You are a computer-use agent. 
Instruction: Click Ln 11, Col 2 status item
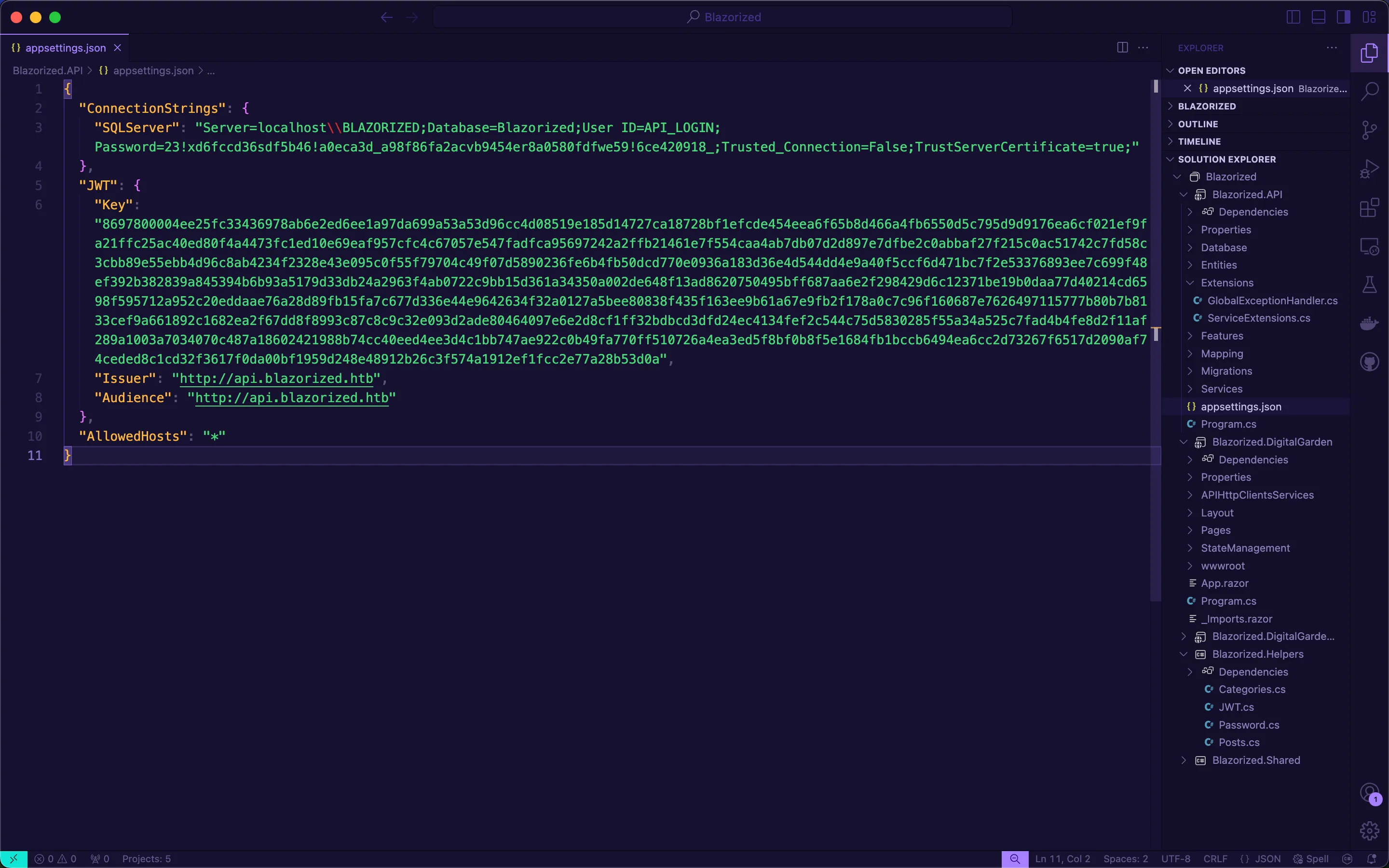point(1062,859)
